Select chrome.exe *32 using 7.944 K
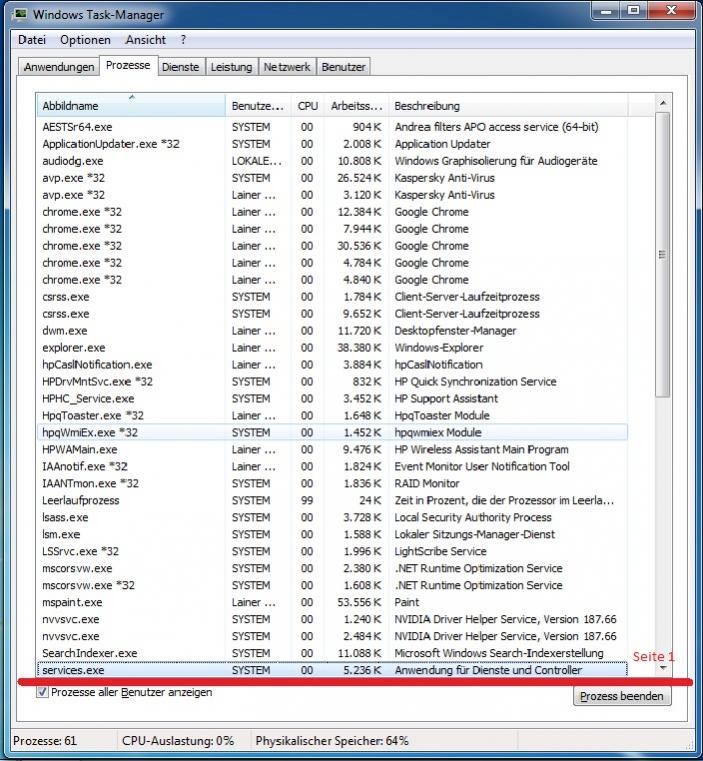Image resolution: width=703 pixels, height=761 pixels. (x=332, y=229)
